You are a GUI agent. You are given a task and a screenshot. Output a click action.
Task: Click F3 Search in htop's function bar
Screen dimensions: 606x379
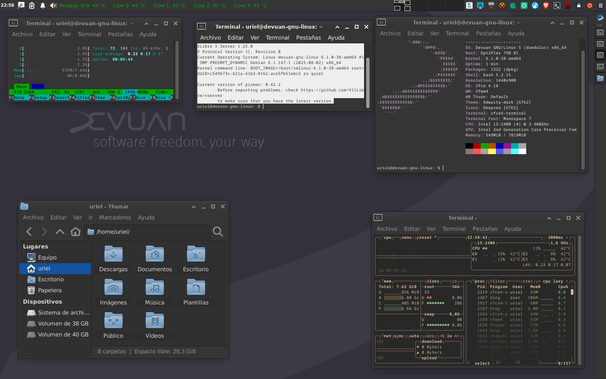point(59,98)
